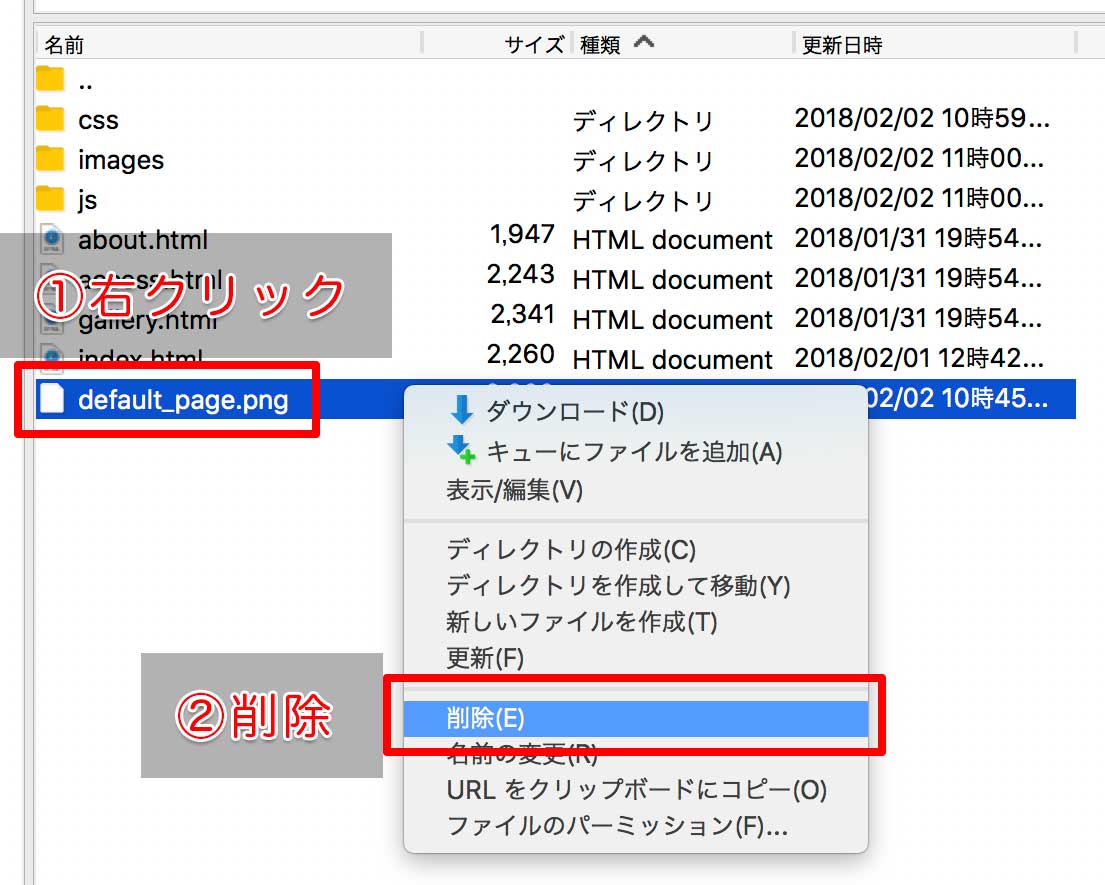Click the blue Download arrow icon
This screenshot has height=885, width=1105.
coord(462,409)
